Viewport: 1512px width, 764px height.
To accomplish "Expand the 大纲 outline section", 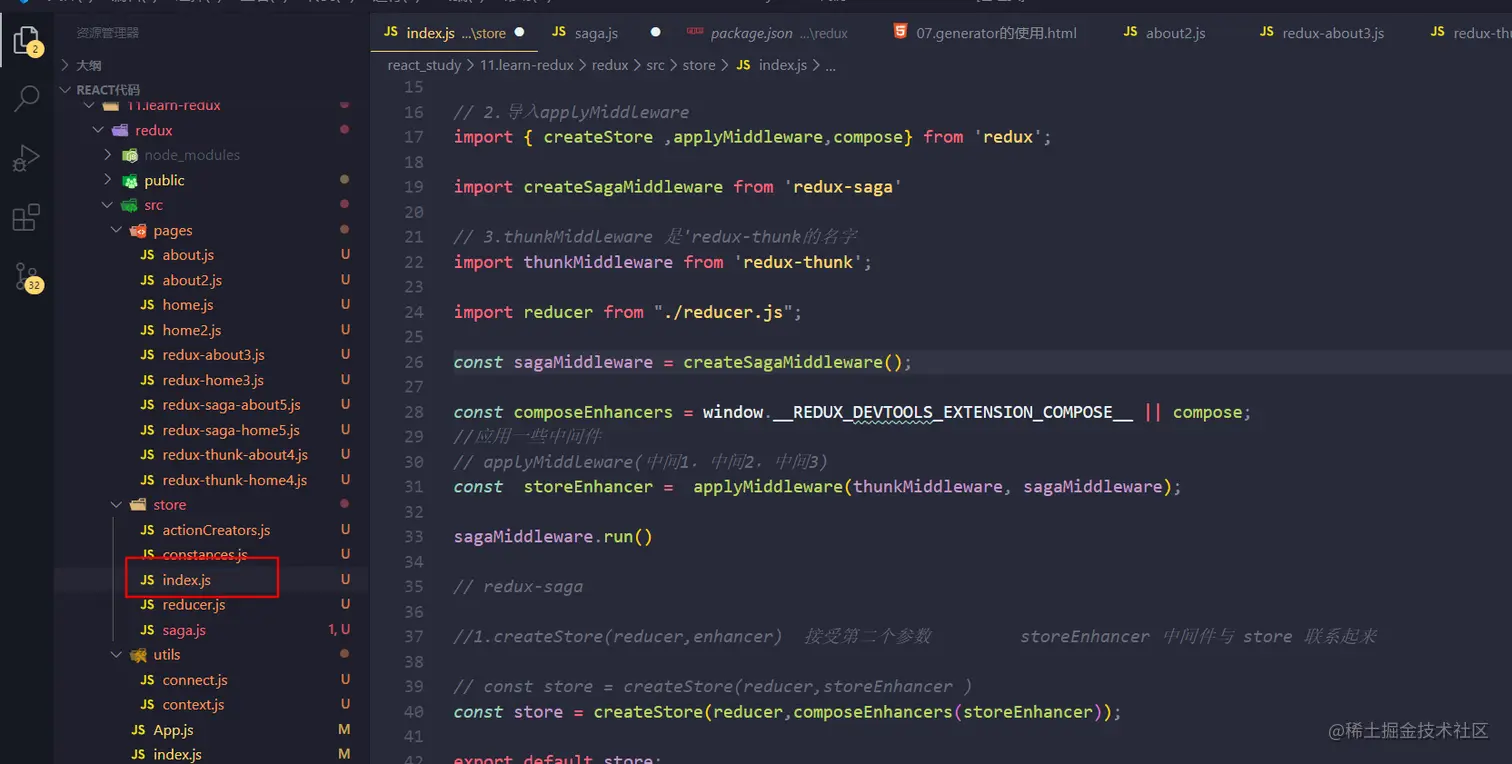I will coord(210,65).
